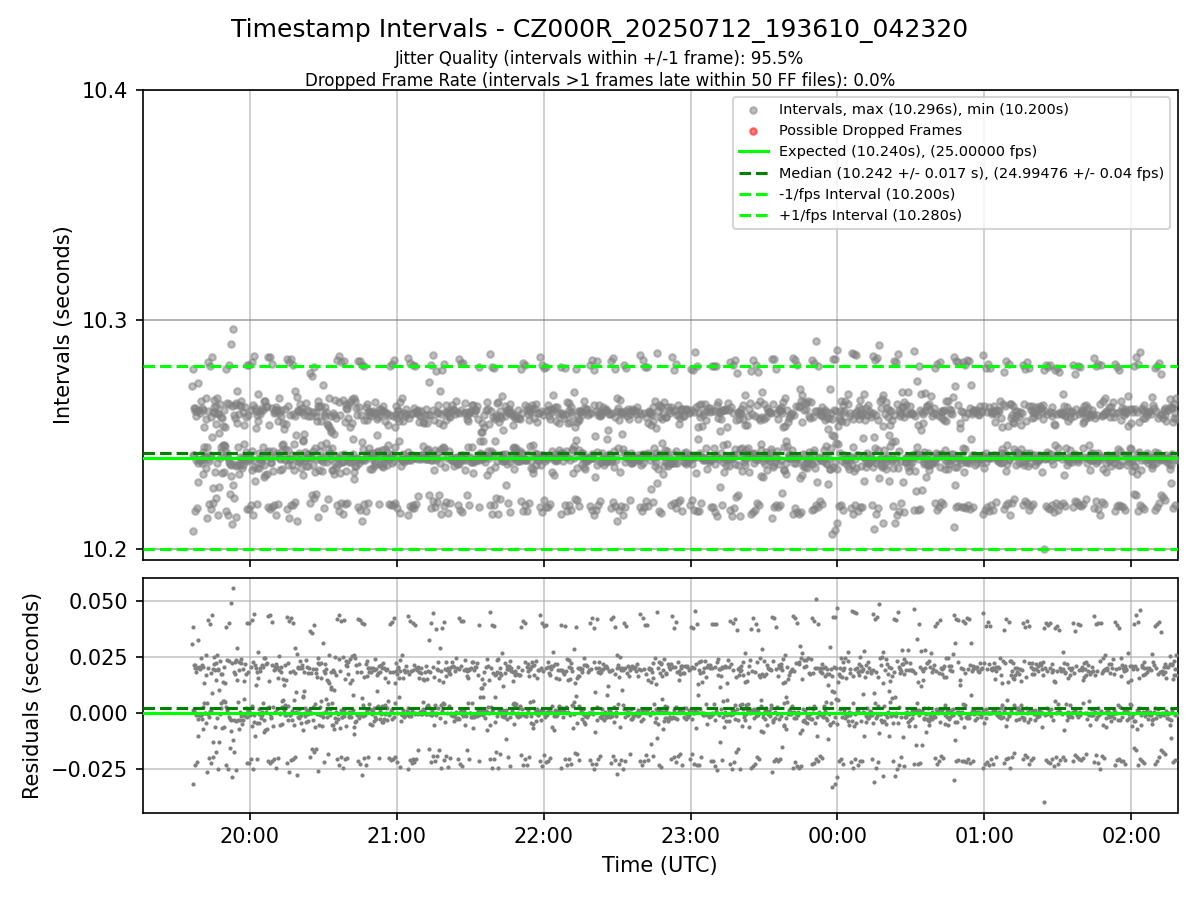Click the 10.2 y-axis tick label
Image resolution: width=1200 pixels, height=900 pixels.
(x=106, y=550)
